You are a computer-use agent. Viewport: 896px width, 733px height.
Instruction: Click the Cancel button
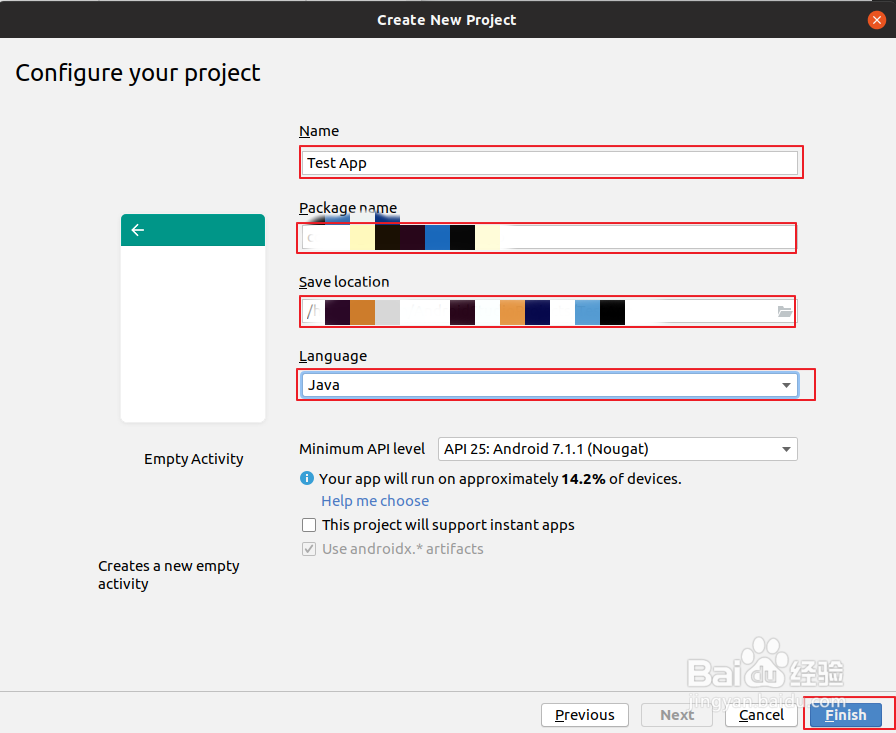pyautogui.click(x=761, y=715)
